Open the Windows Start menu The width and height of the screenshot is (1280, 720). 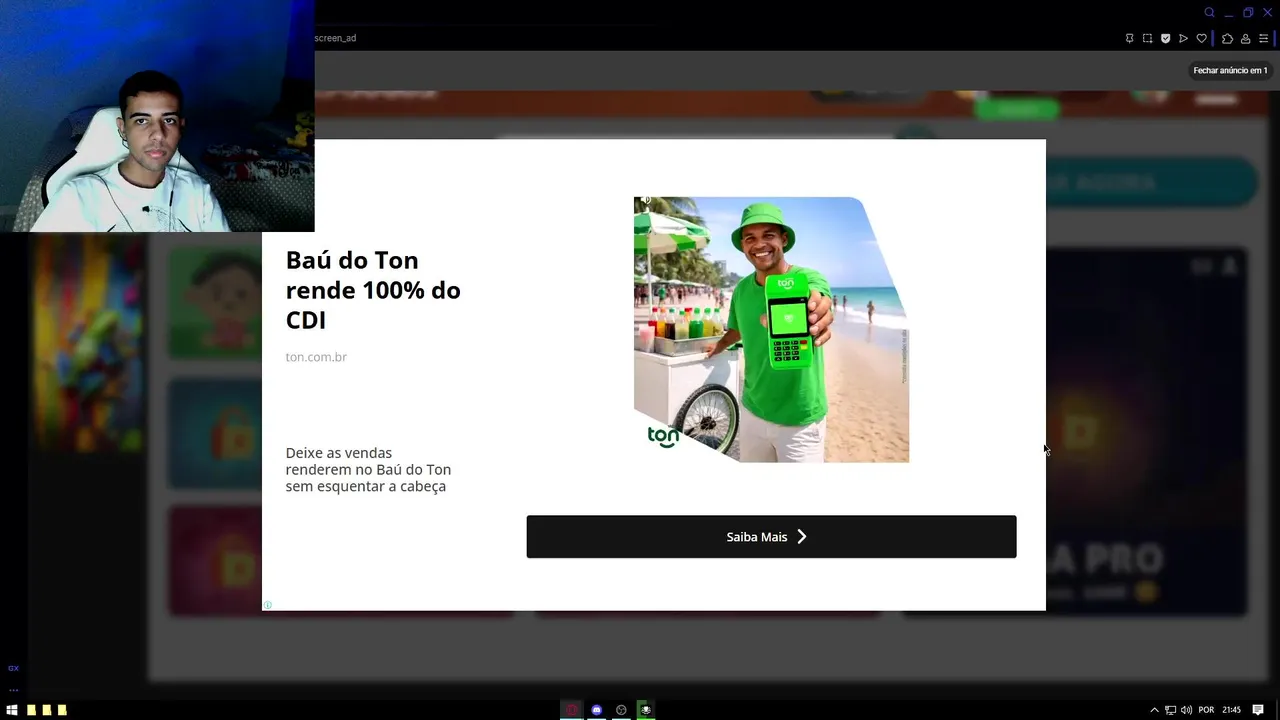11,710
